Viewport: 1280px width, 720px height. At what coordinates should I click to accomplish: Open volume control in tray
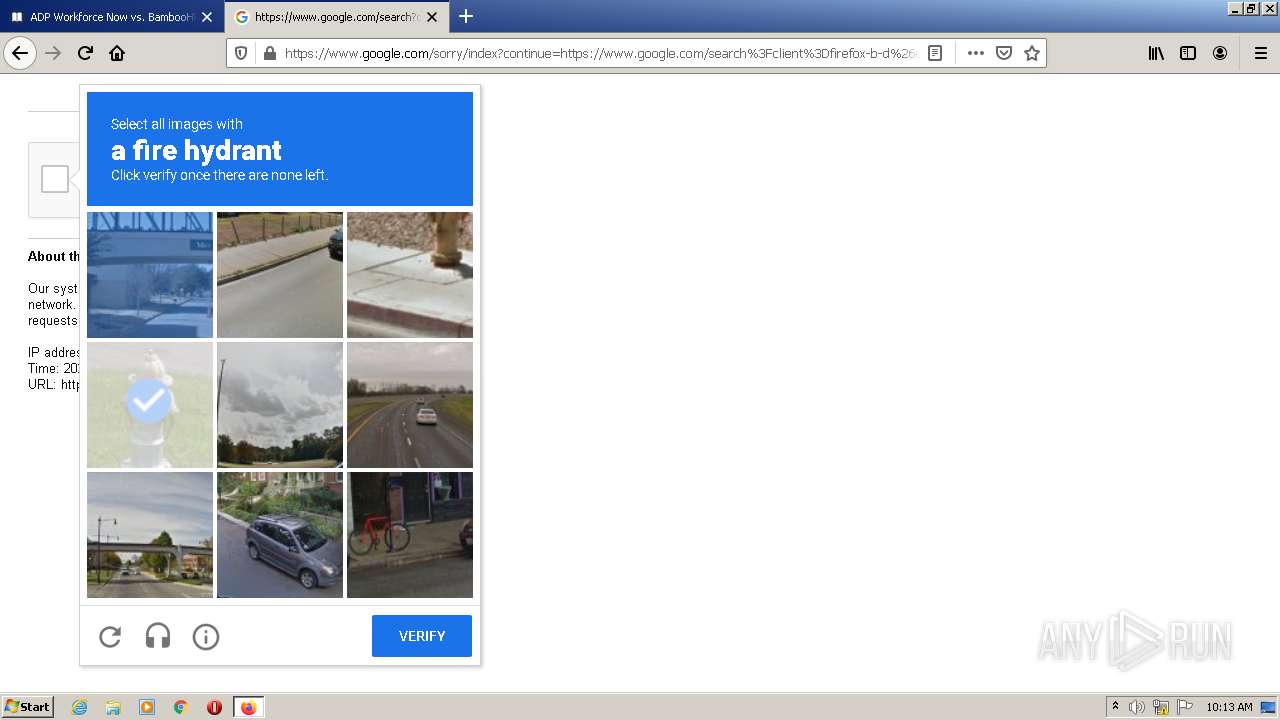(x=1137, y=707)
